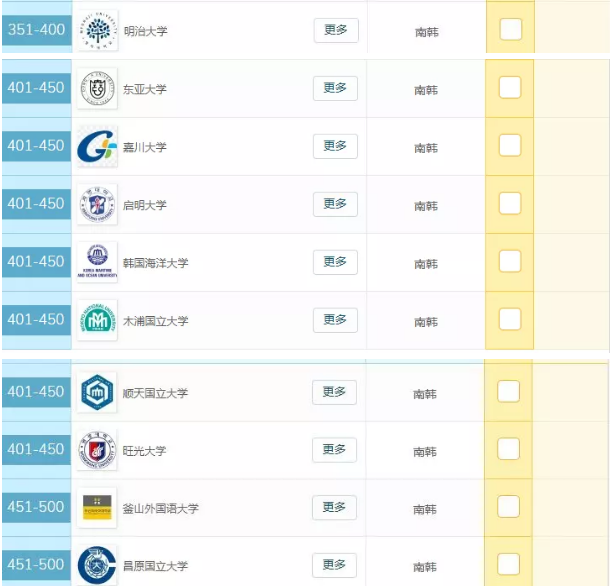Viewport: 610px width, 586px height.
Task: Click the 韩国海洋大学 logo icon
Action: tap(97, 262)
